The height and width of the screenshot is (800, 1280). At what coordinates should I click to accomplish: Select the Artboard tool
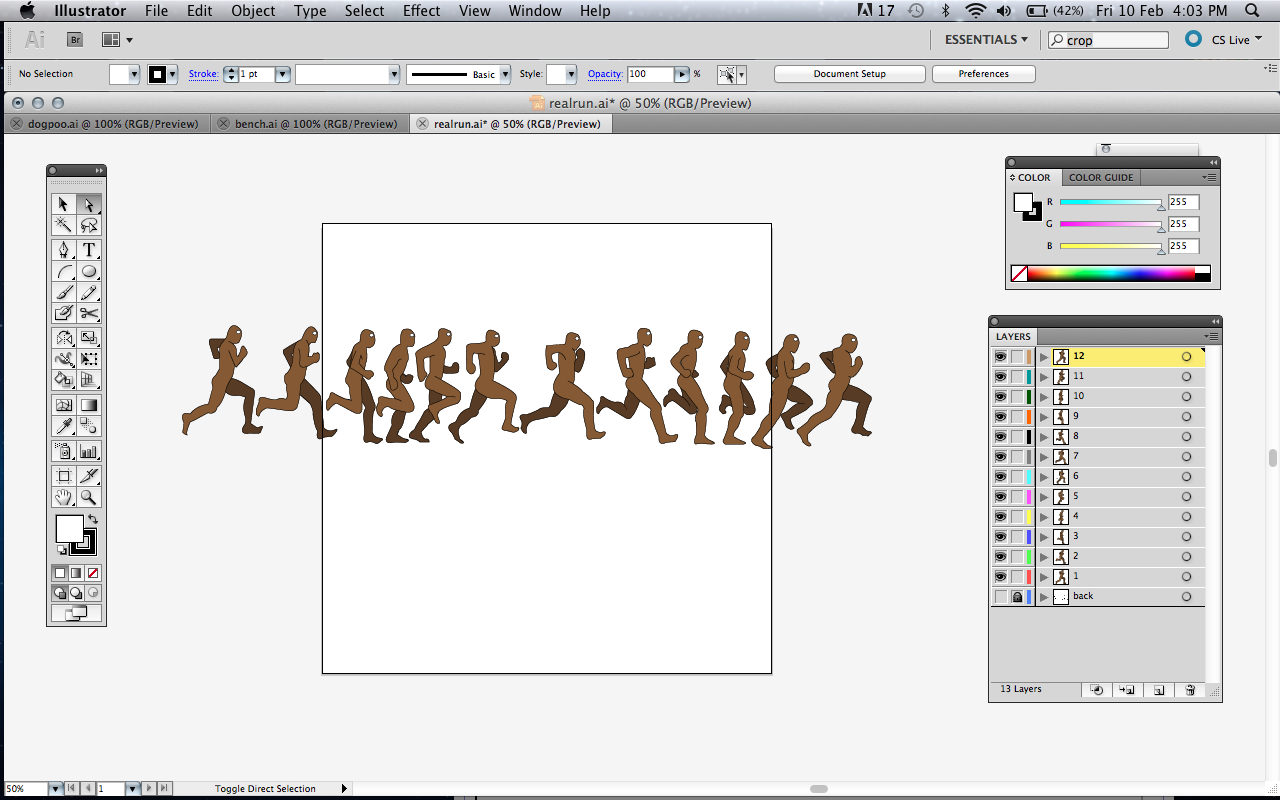point(64,476)
